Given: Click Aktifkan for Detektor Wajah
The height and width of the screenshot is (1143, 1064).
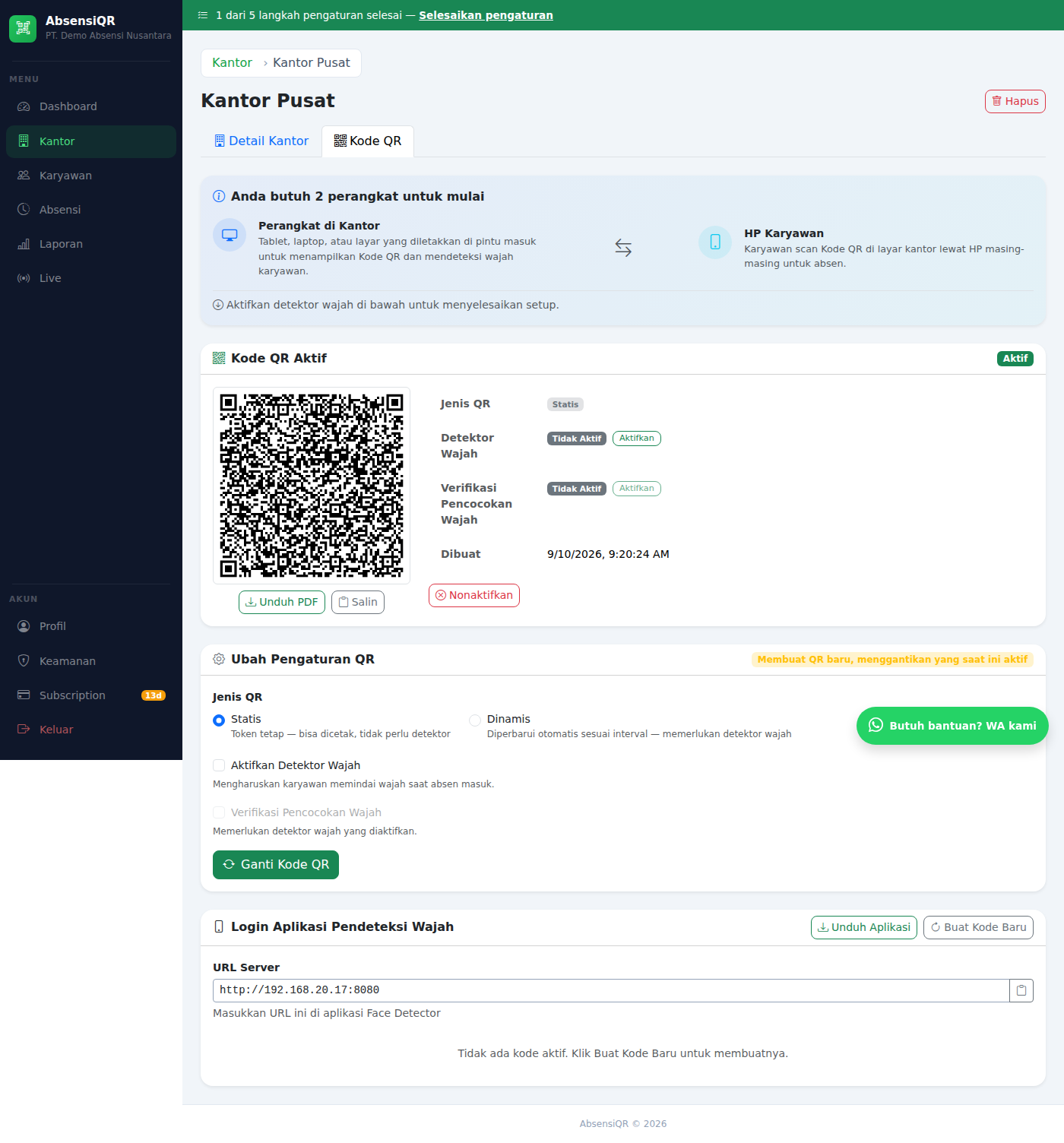Looking at the screenshot, I should [637, 439].
